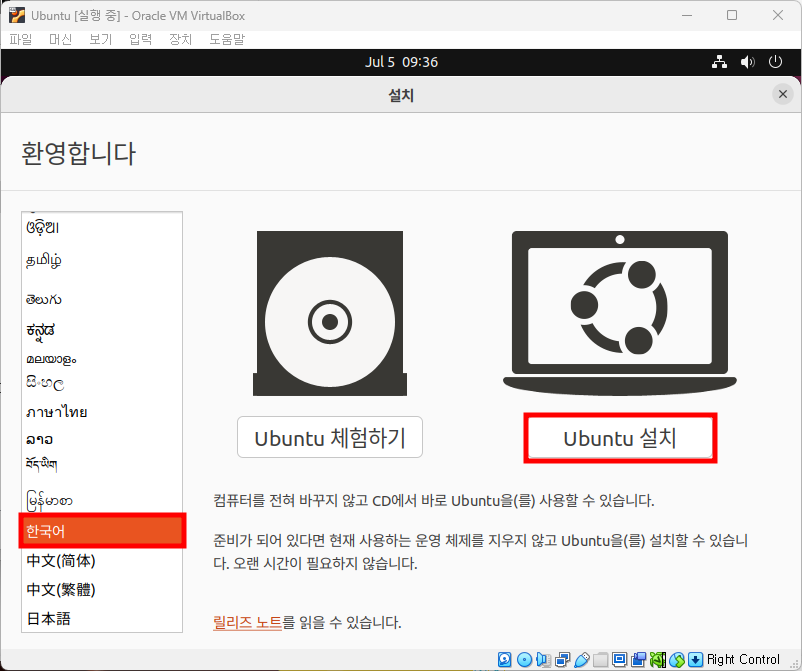Screen dimensions: 802x671
Task: Select 中文(繁體) in the language list
Action: pyautogui.click(x=102, y=589)
